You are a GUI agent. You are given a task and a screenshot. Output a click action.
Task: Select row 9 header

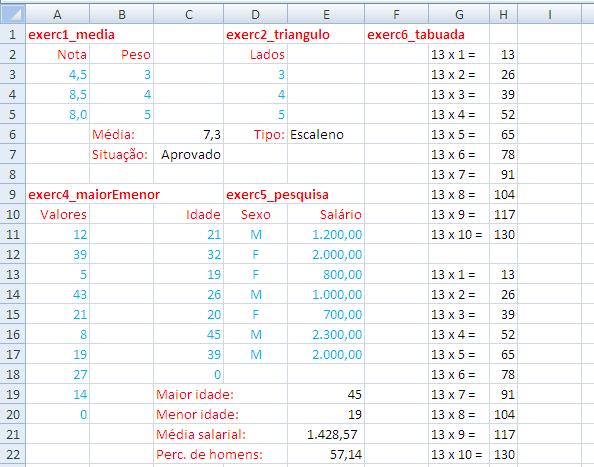(x=13, y=194)
